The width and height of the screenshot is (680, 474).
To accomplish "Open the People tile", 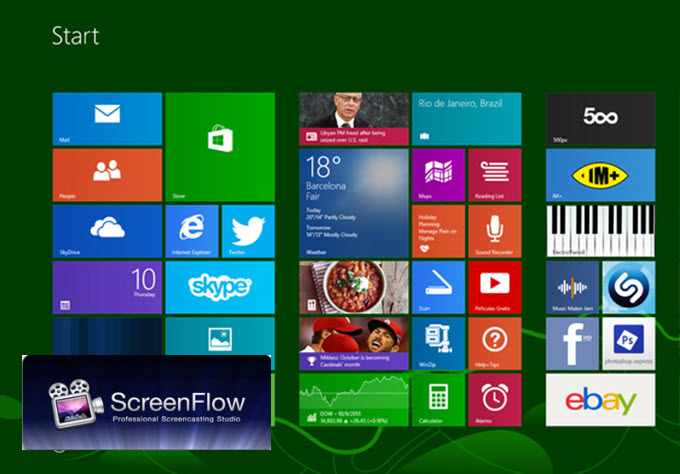I will pyautogui.click(x=107, y=175).
